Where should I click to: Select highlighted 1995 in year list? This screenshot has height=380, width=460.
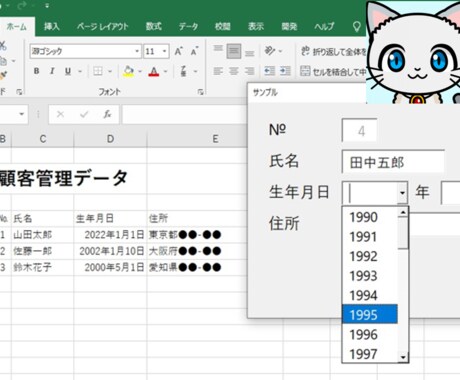tap(370, 314)
